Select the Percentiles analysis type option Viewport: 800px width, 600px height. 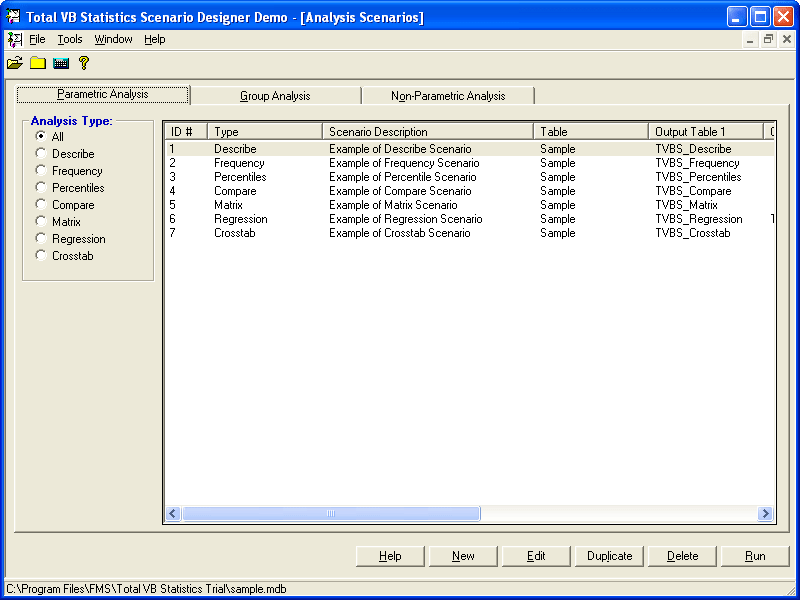(39, 187)
